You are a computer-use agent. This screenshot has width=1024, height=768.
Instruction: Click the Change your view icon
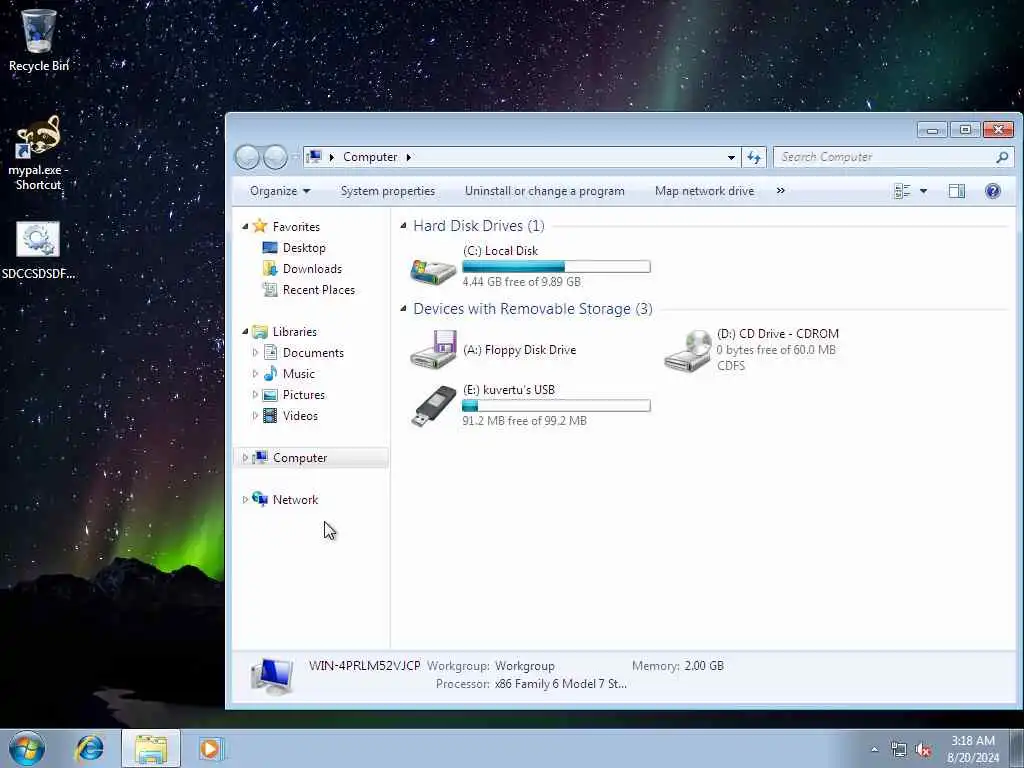(x=902, y=191)
